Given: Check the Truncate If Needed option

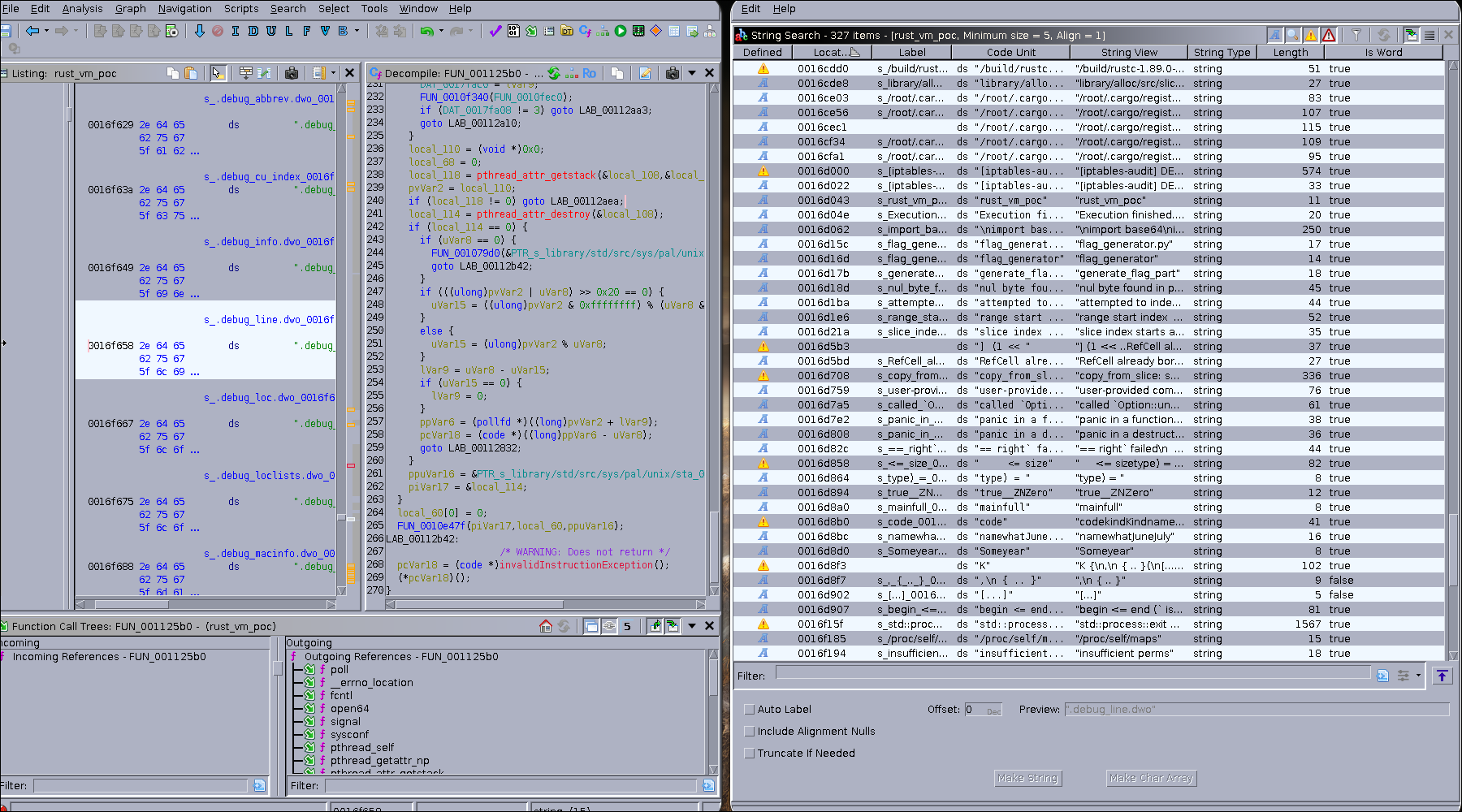Looking at the screenshot, I should click(x=749, y=753).
